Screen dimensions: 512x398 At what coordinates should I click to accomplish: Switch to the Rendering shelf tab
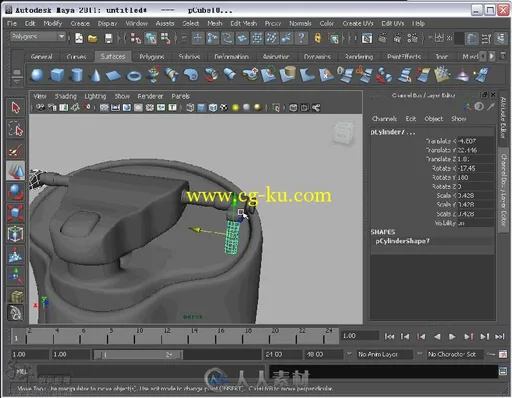359,56
